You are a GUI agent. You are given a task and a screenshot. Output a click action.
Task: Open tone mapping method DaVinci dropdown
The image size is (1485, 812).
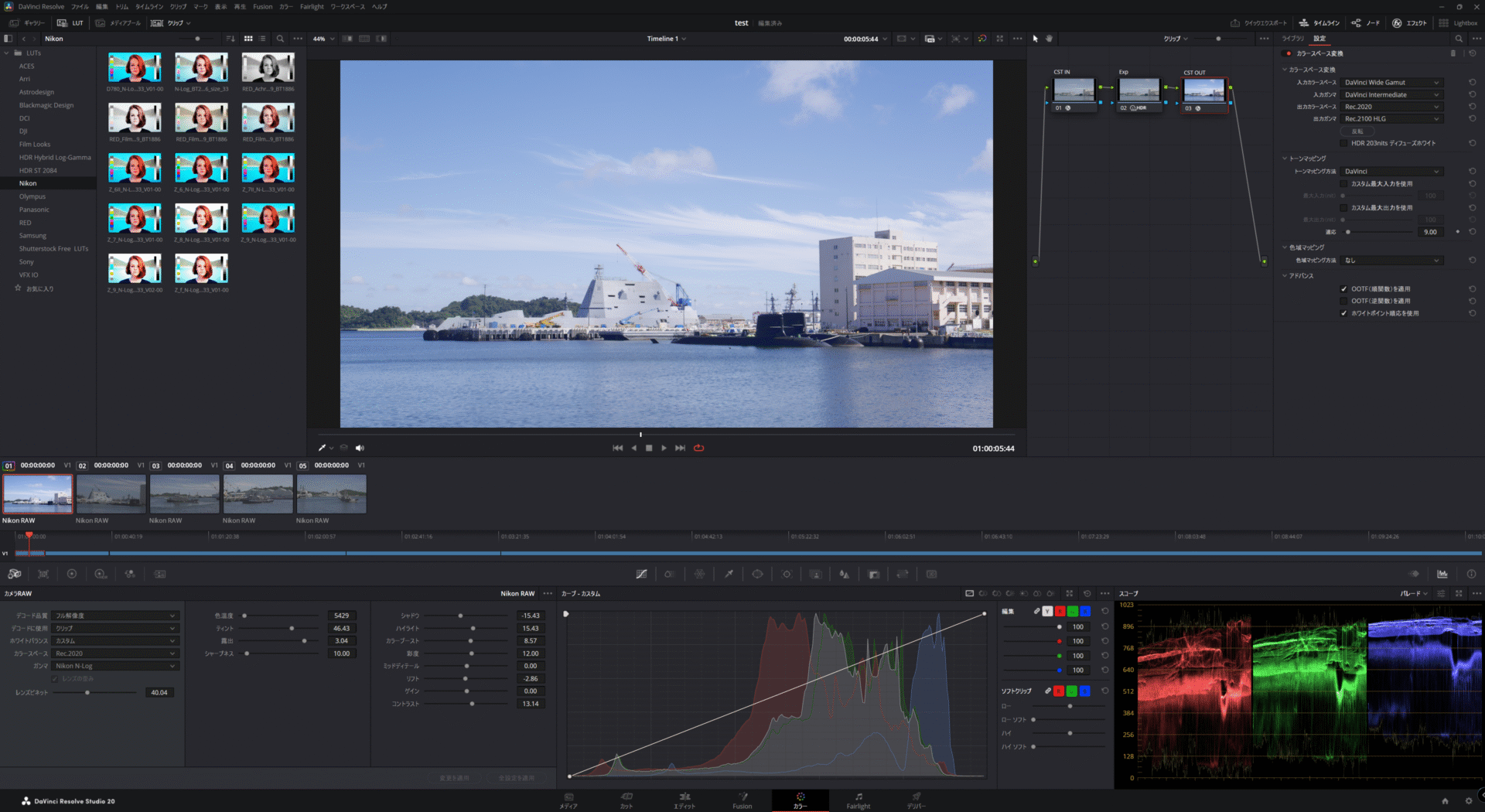point(1392,172)
